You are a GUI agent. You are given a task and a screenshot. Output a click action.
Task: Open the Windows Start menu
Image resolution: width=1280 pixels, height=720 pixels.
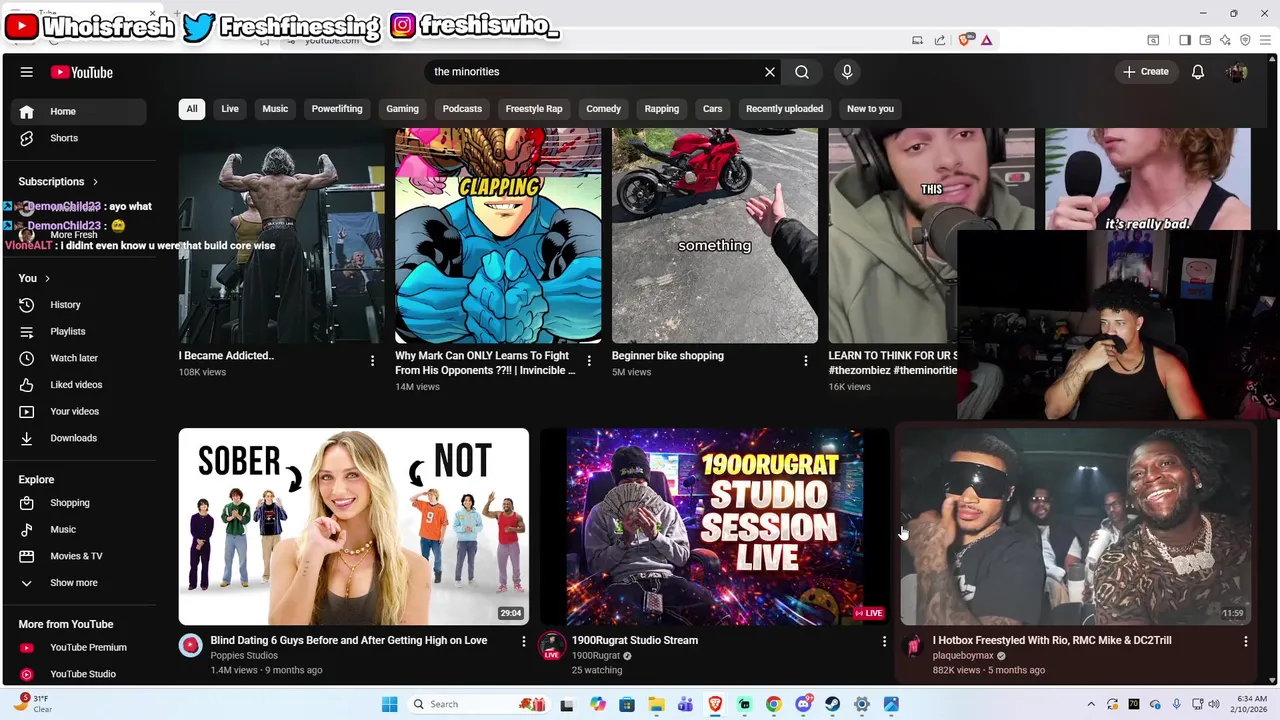[x=390, y=704]
